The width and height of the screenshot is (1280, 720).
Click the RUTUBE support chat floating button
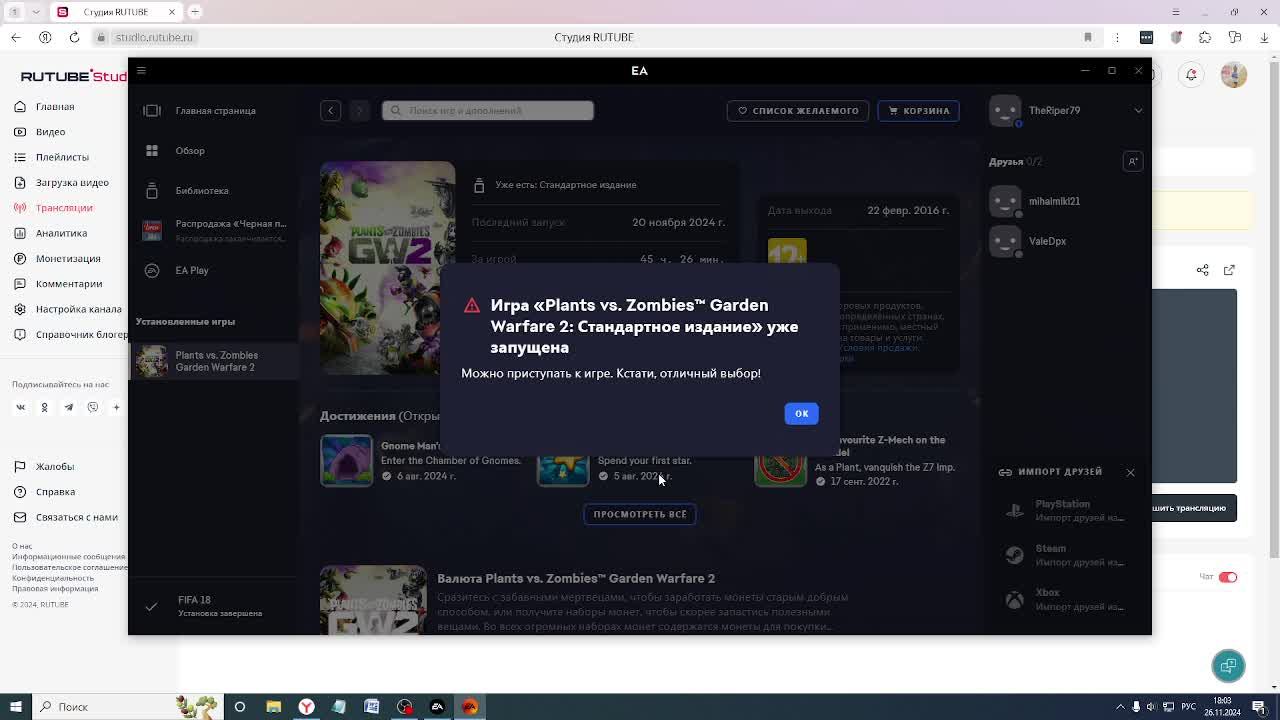(x=1228, y=665)
